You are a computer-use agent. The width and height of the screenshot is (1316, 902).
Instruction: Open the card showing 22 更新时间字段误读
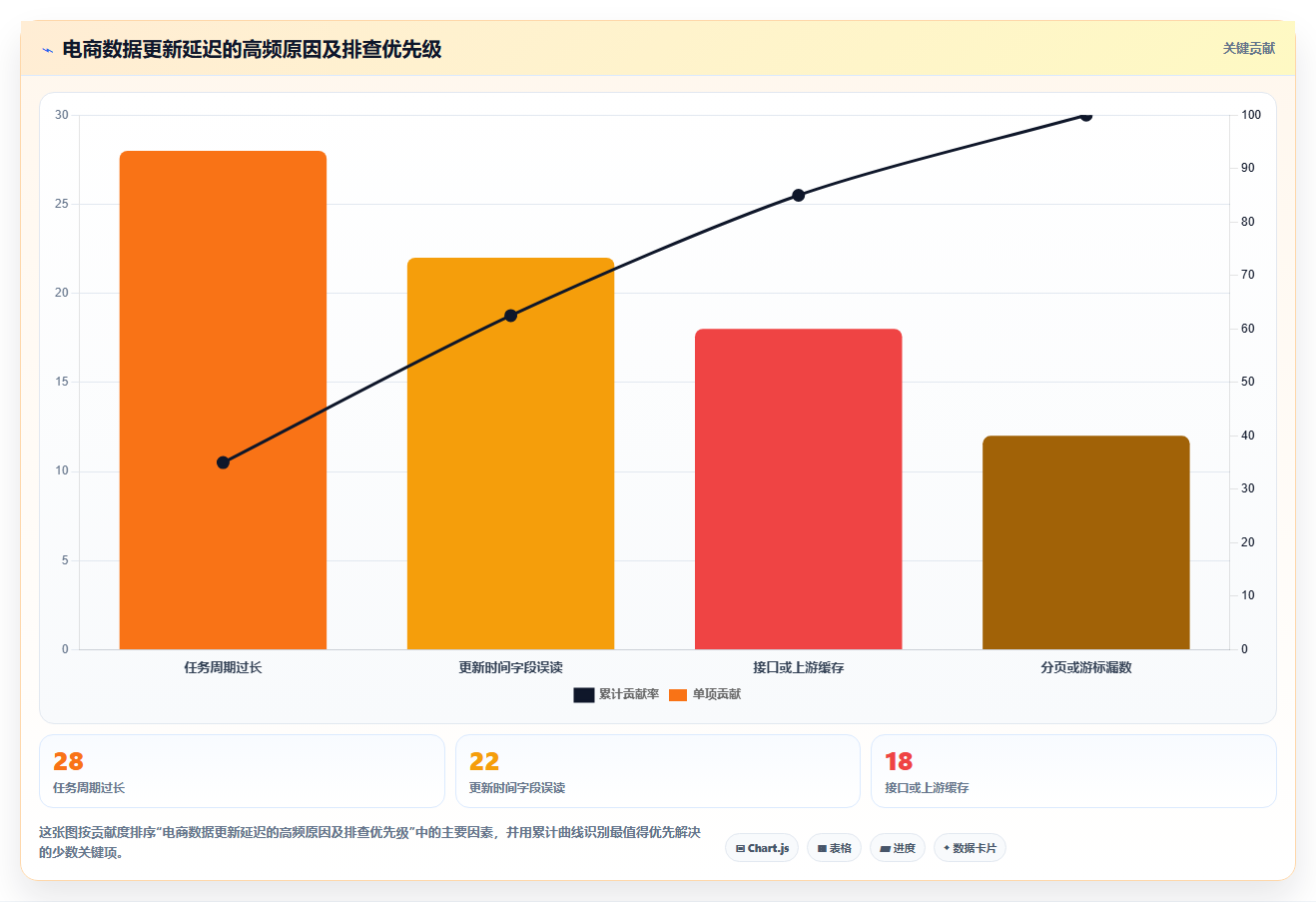pyautogui.click(x=657, y=771)
